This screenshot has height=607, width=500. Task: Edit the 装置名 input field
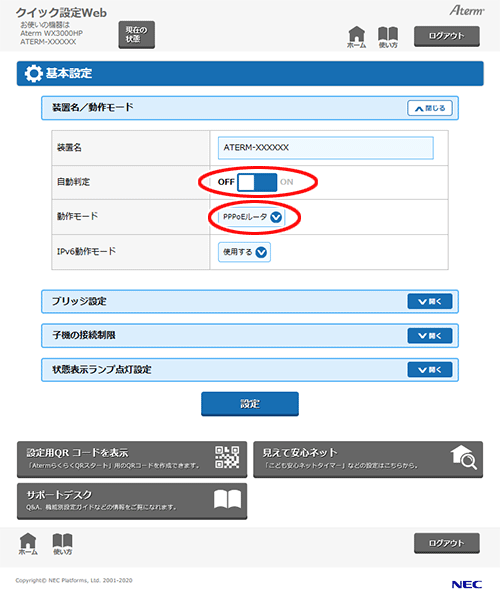click(325, 147)
